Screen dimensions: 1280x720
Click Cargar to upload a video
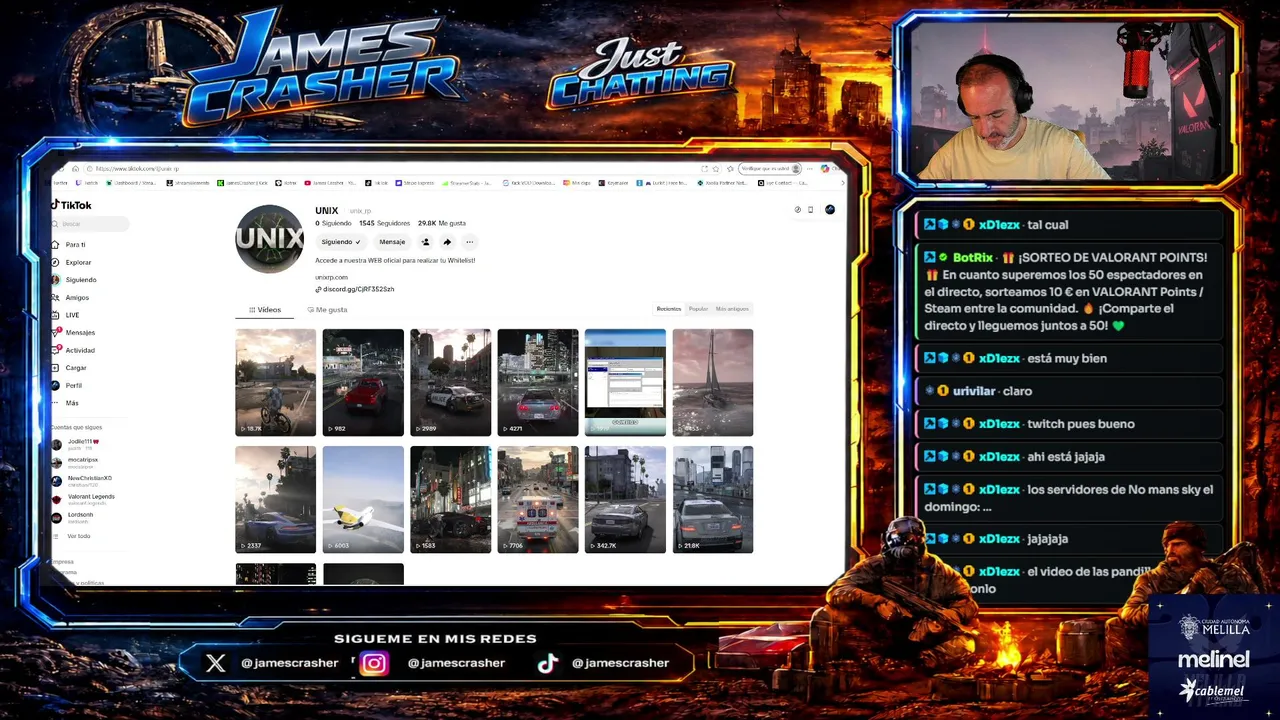(x=70, y=368)
